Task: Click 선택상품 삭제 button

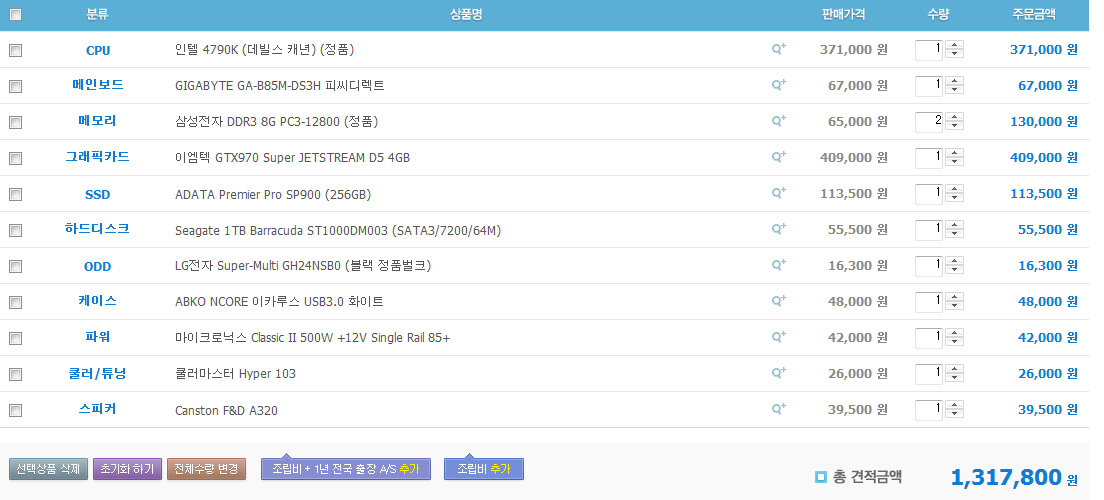Action: click(x=49, y=469)
